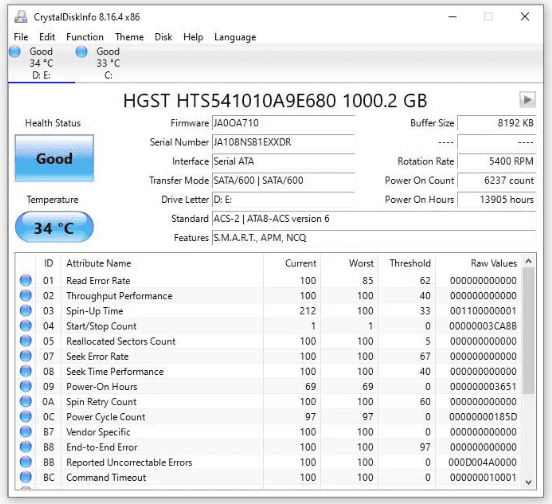Click the Worst column header
Screen dimensions: 552x504
coord(349,263)
